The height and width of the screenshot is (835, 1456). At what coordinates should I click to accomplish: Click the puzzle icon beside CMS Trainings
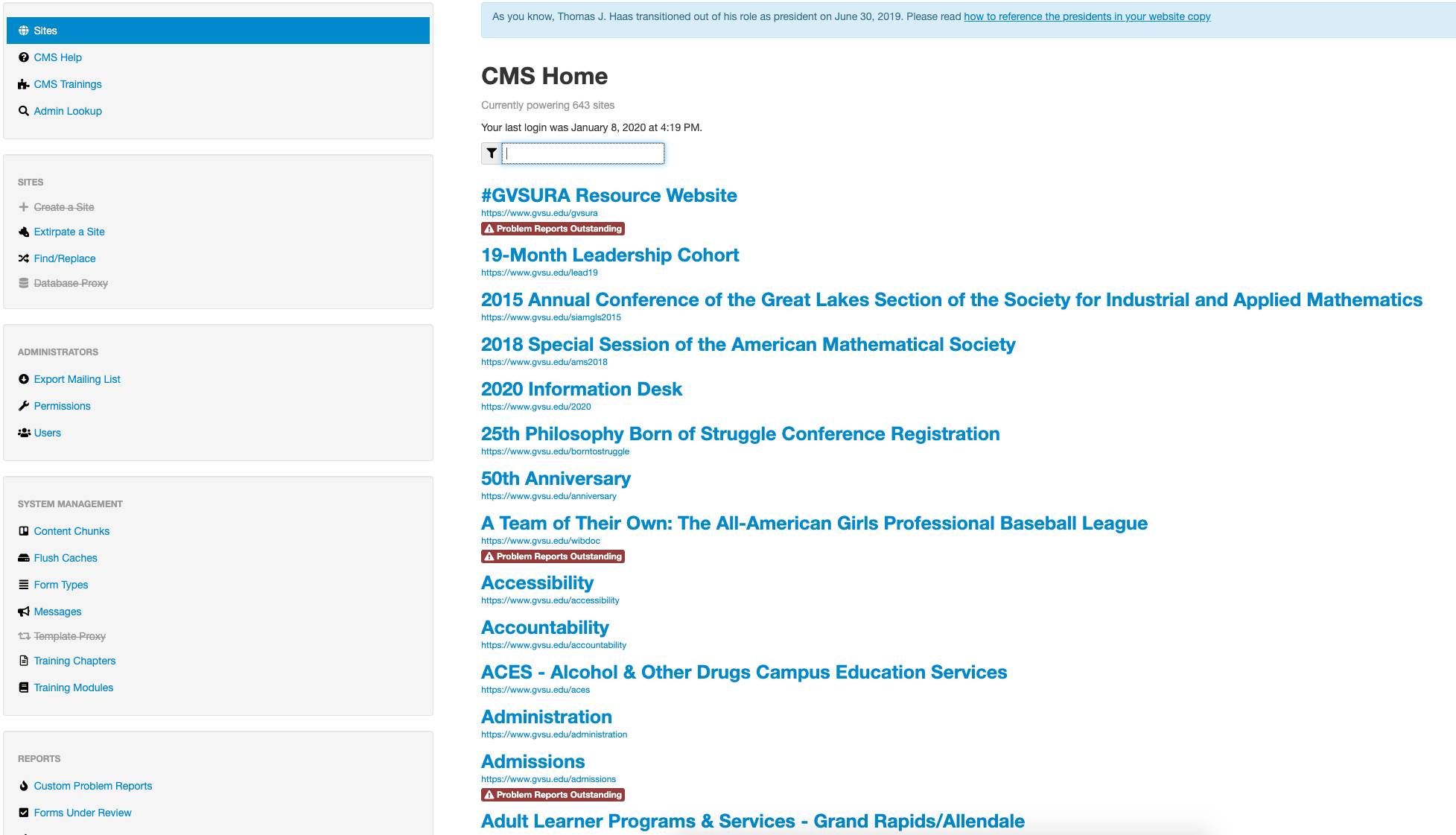pos(24,84)
